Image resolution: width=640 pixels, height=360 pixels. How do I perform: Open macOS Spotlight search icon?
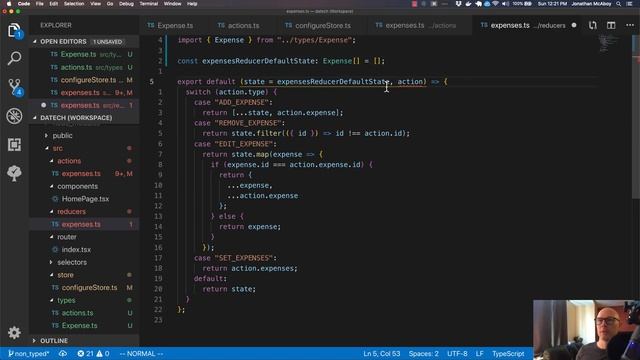pyautogui.click(x=619, y=4)
